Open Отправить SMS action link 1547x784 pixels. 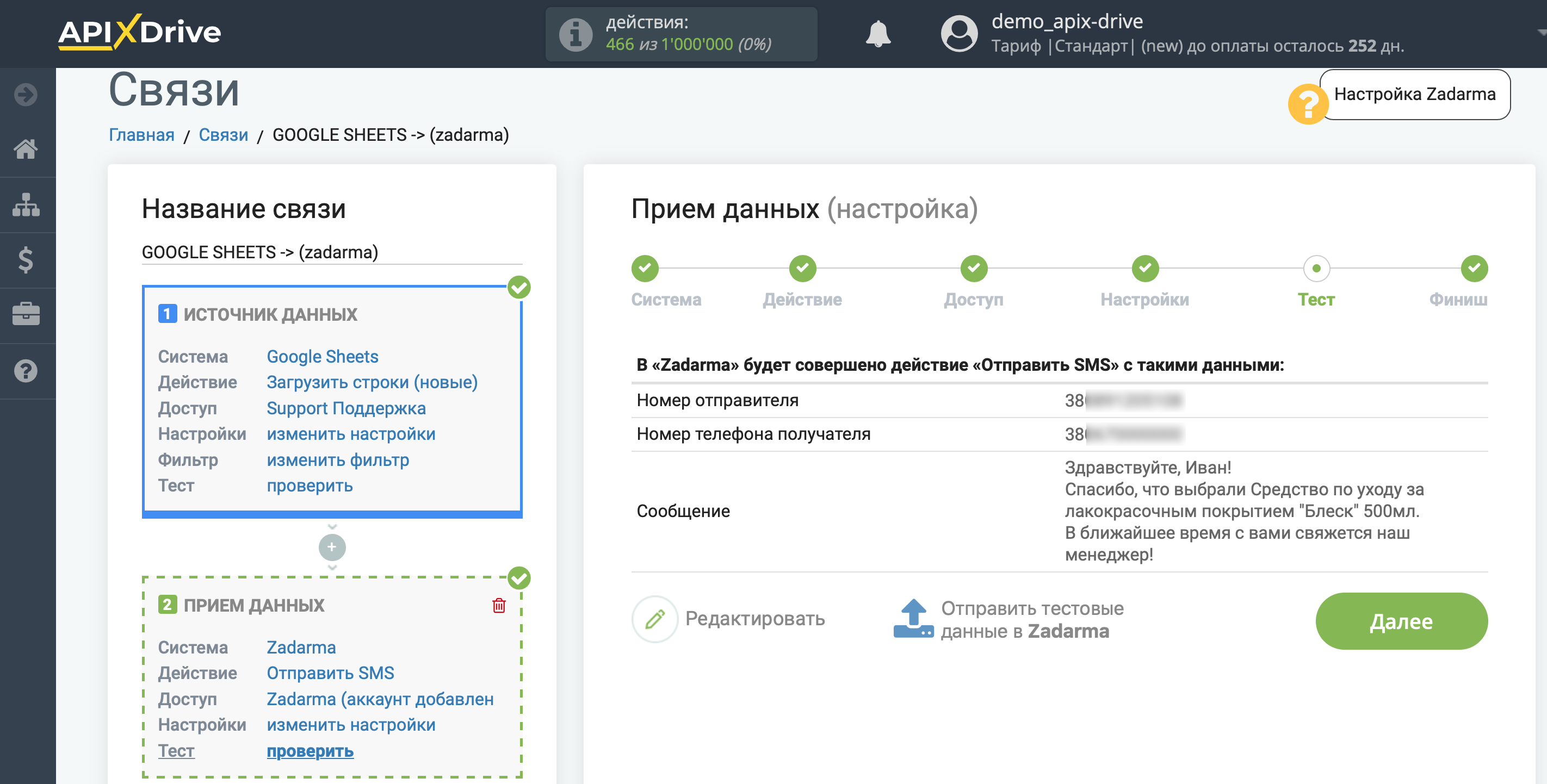[330, 673]
